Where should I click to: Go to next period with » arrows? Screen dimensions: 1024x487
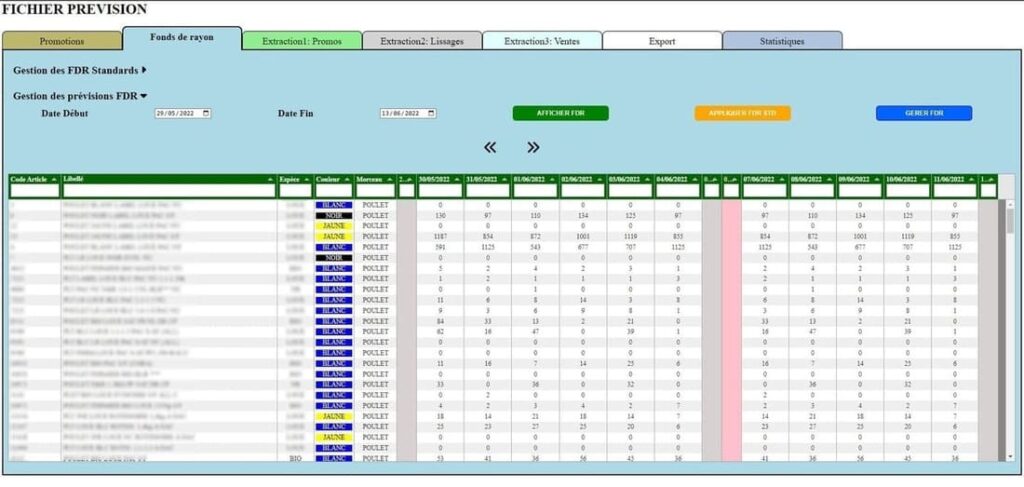tap(533, 148)
